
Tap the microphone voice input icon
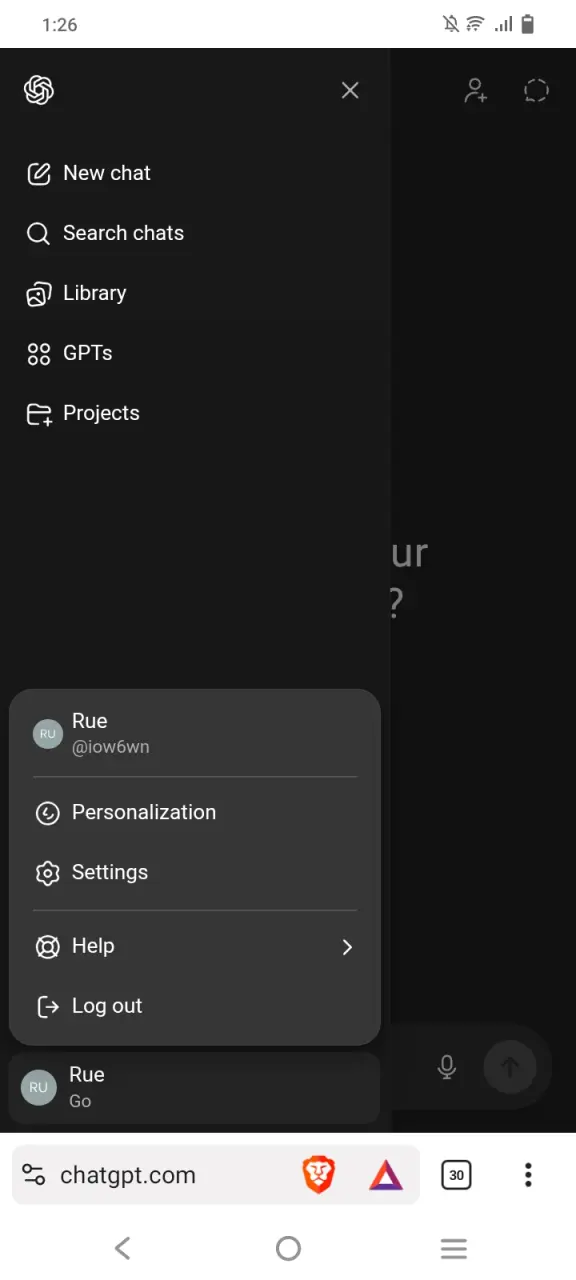pos(447,1067)
